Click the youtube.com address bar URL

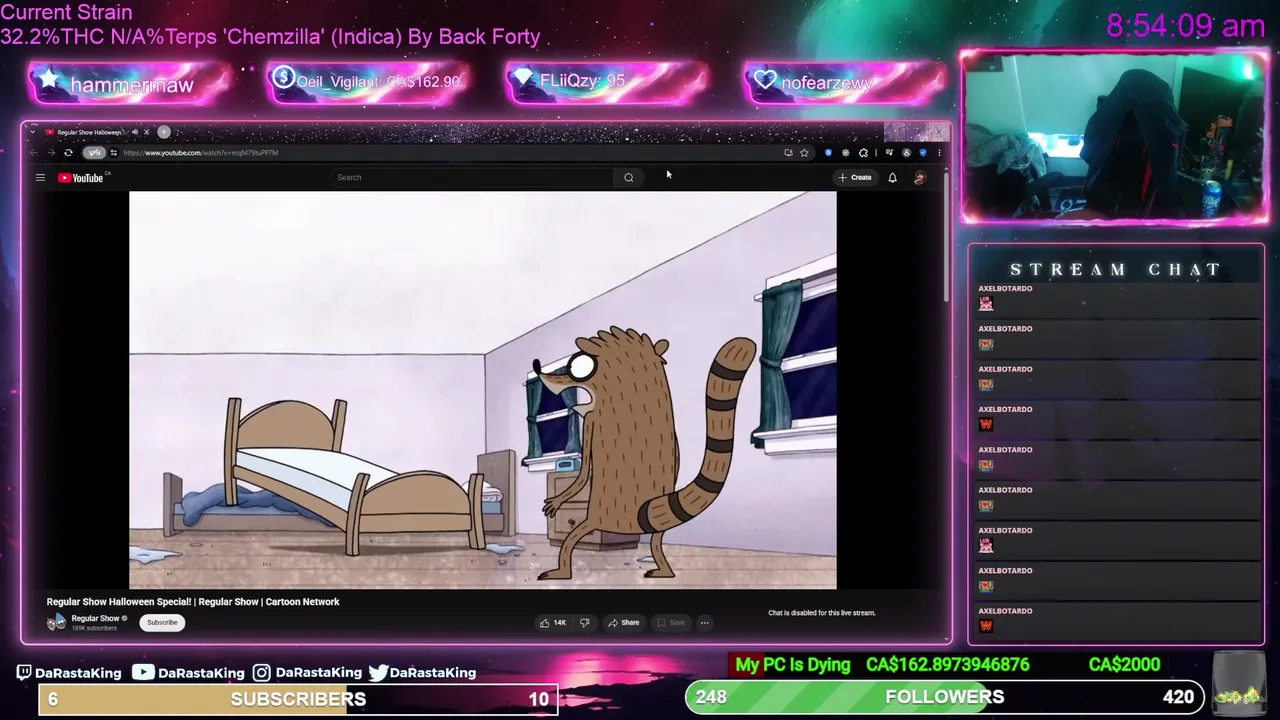(x=200, y=153)
